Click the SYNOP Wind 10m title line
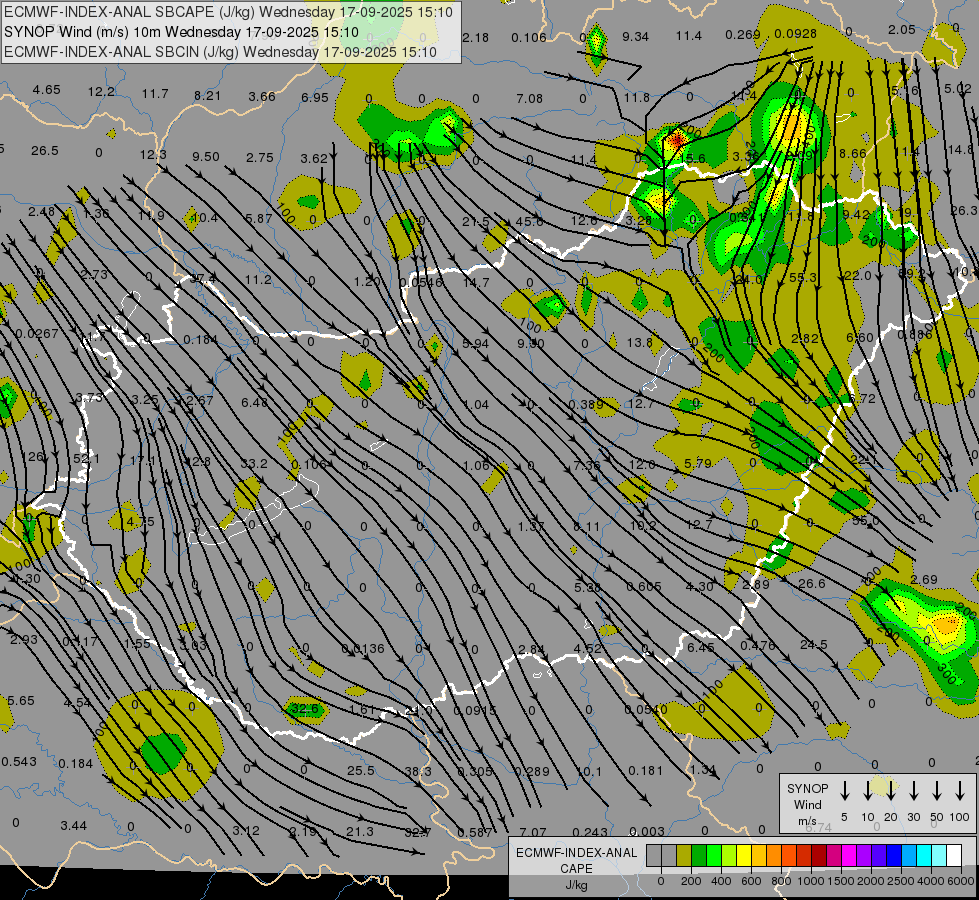The height and width of the screenshot is (900, 979). (181, 32)
